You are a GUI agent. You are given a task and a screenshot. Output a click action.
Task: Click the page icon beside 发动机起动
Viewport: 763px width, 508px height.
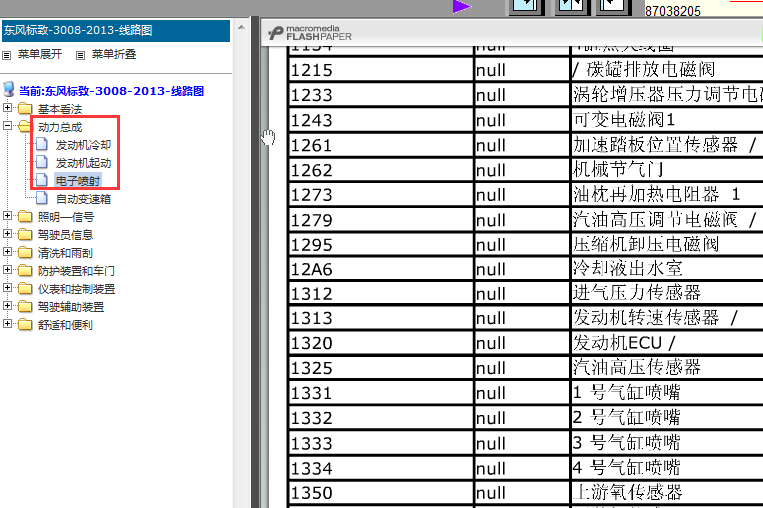pos(42,162)
